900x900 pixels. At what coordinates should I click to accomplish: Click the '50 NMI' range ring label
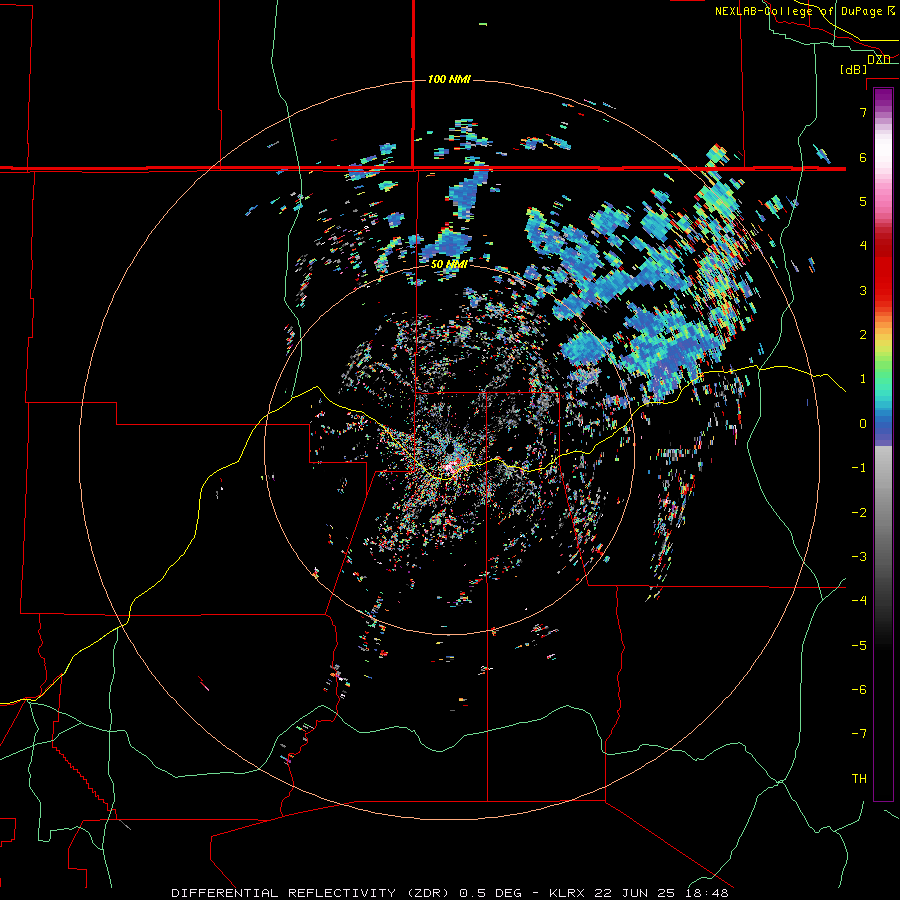(x=449, y=265)
